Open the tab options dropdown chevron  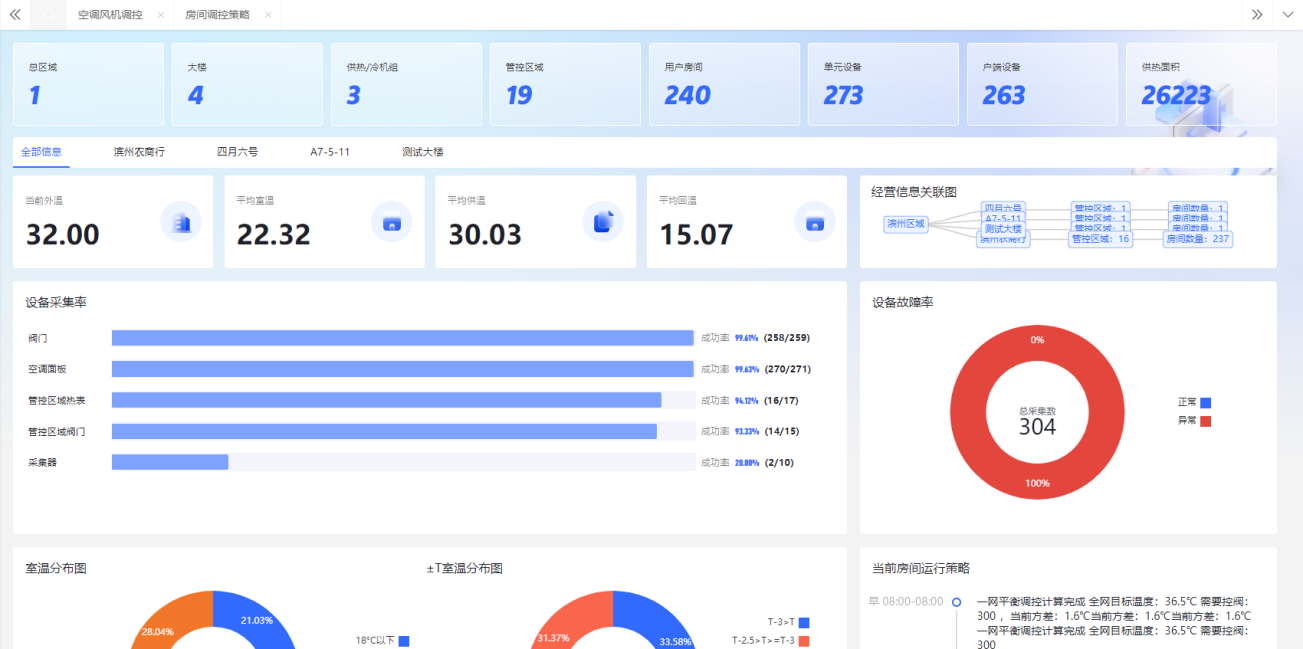(1287, 15)
